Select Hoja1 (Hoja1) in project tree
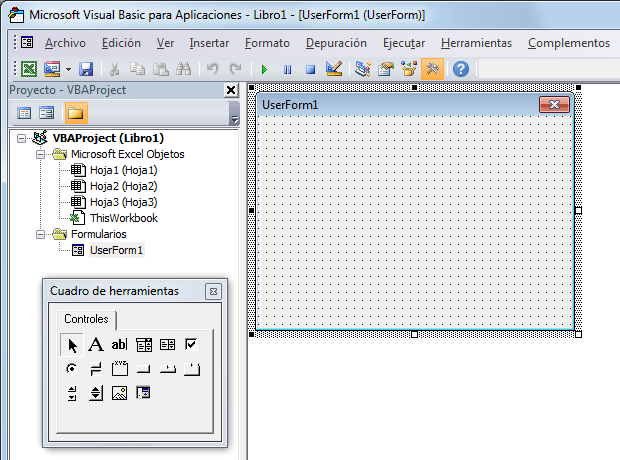The height and width of the screenshot is (460, 620). [123, 170]
